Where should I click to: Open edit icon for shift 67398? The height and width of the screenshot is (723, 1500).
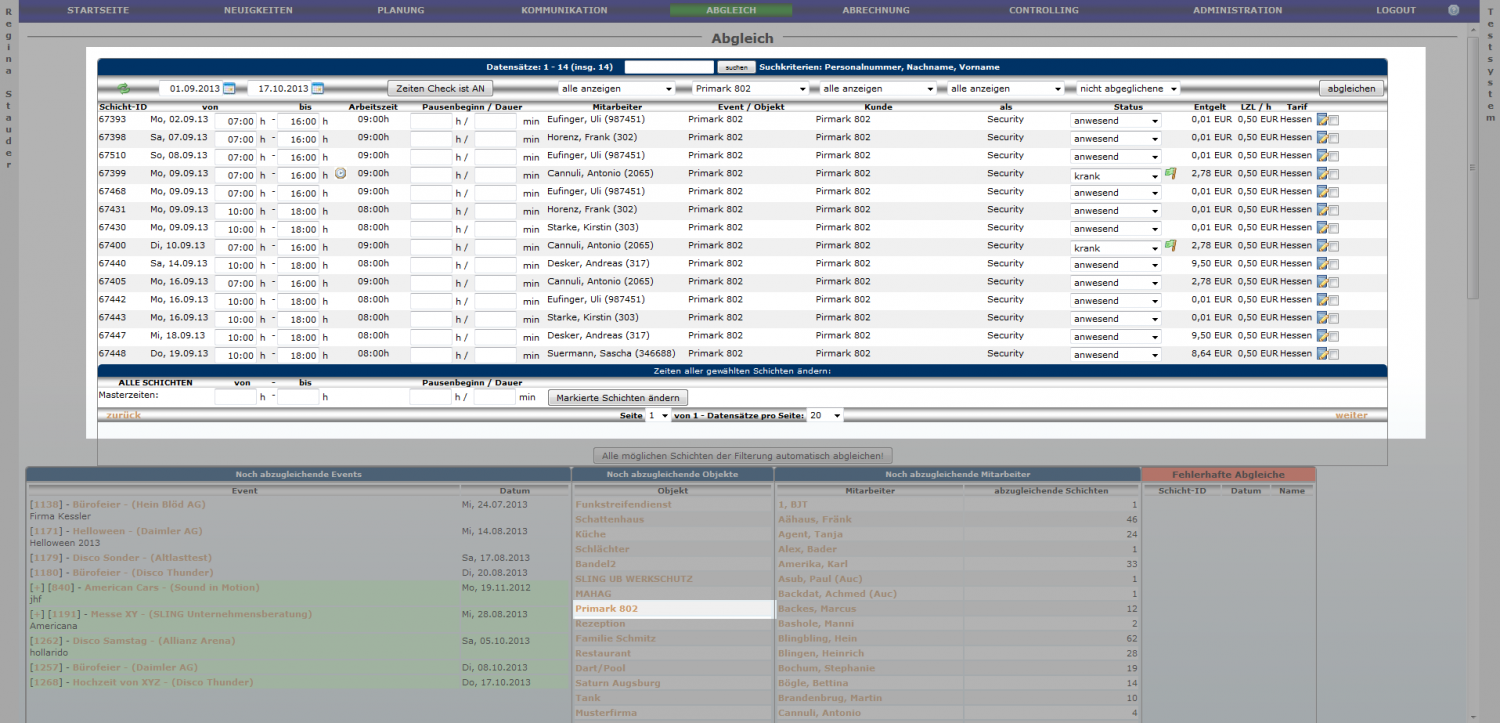1322,138
